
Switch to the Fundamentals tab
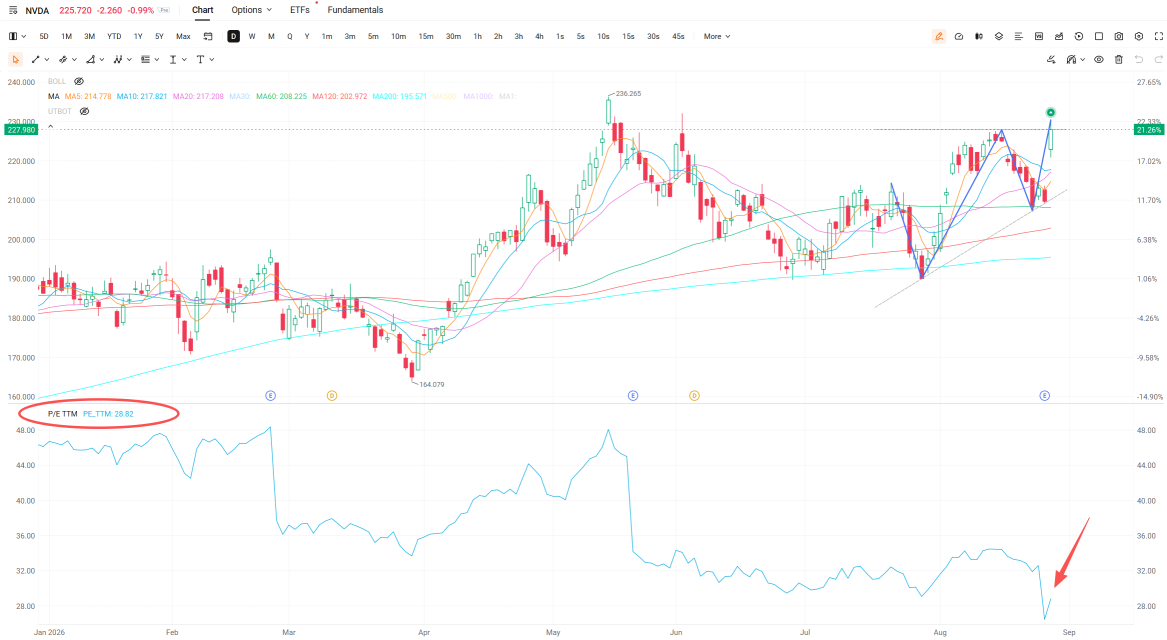pos(355,10)
